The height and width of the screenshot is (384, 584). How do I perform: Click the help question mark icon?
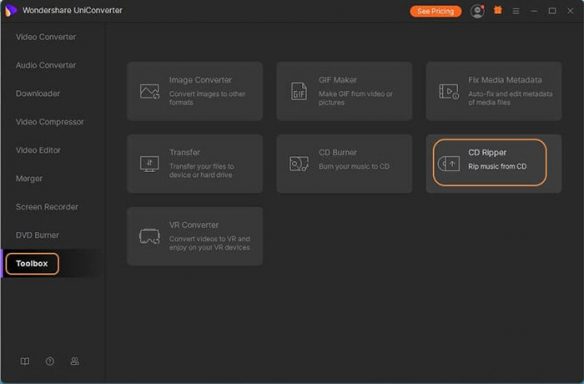pos(50,361)
